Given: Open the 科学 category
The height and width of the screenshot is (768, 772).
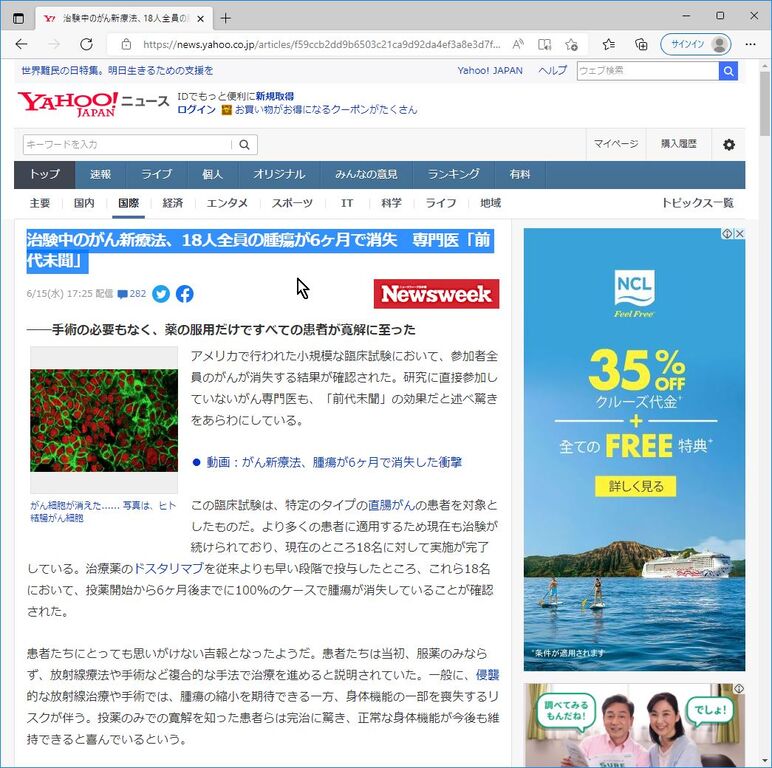Looking at the screenshot, I should point(391,203).
